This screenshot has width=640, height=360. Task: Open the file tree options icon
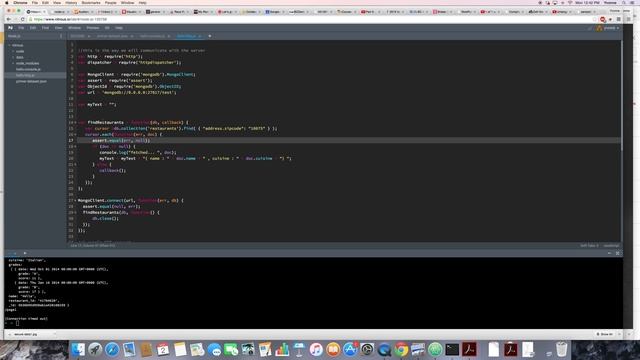coord(61,36)
